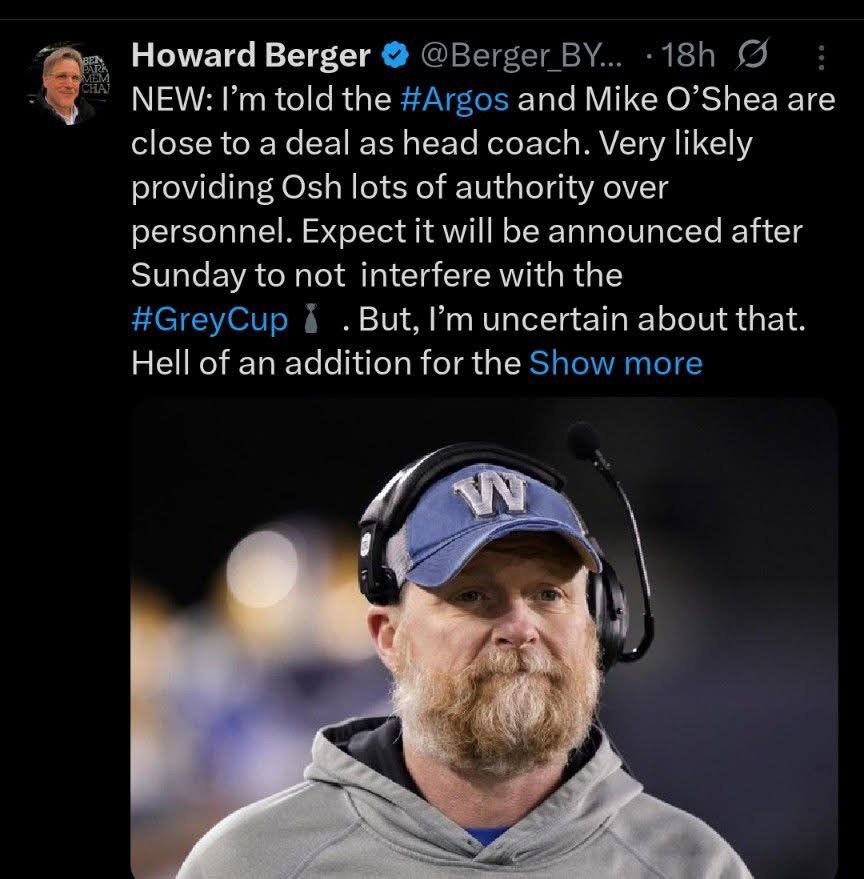The height and width of the screenshot is (879, 864).
Task: Open the attached coach photo
Action: tap(484, 638)
